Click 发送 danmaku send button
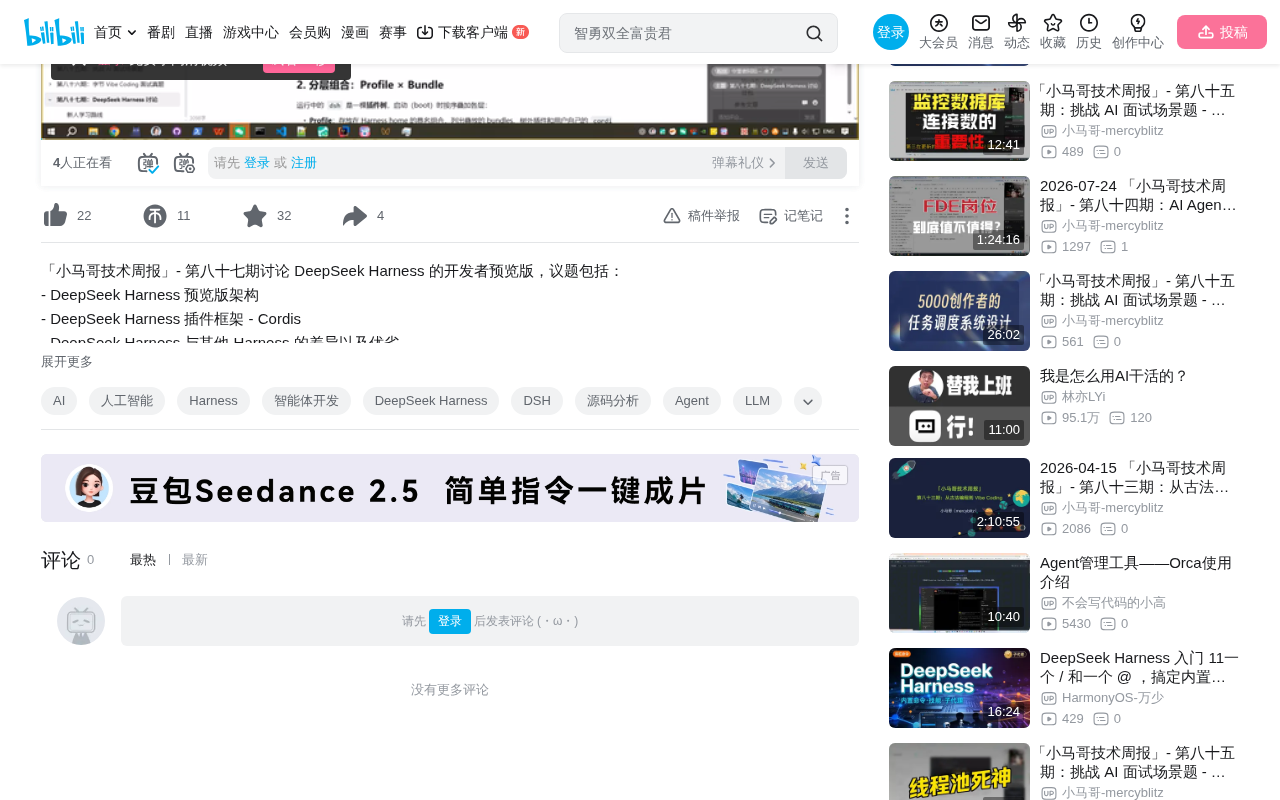 coord(816,163)
